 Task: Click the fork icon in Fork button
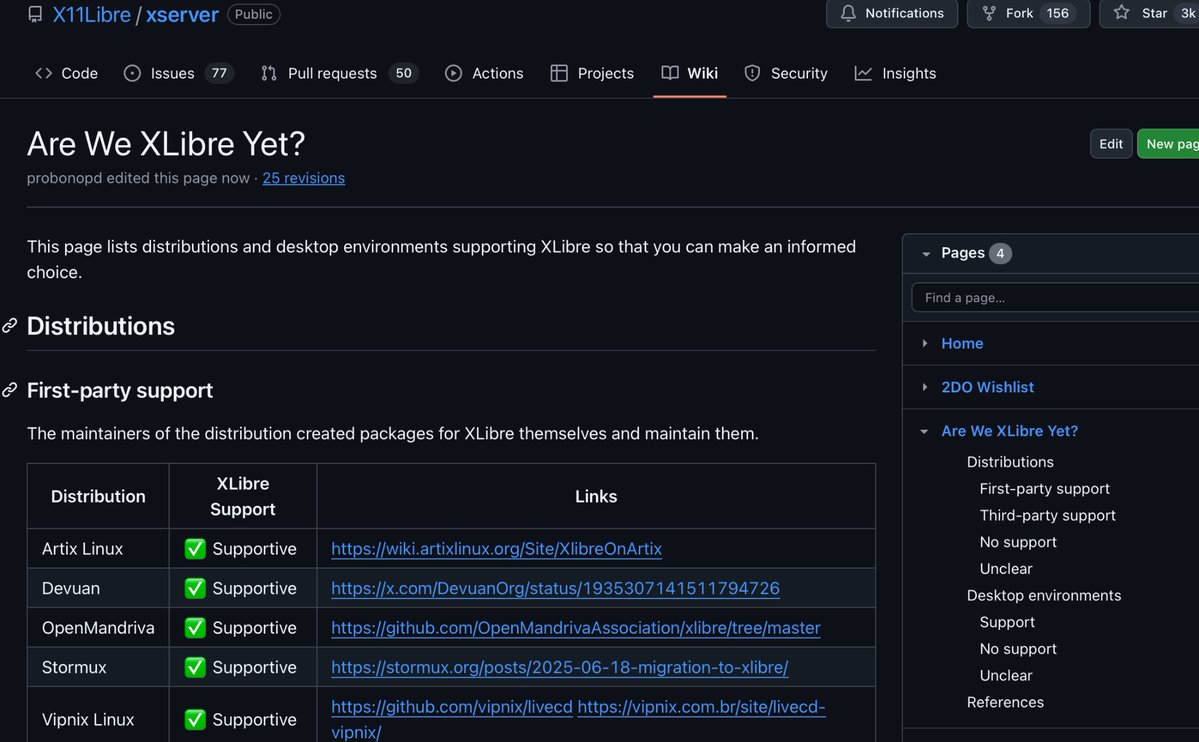click(x=989, y=13)
